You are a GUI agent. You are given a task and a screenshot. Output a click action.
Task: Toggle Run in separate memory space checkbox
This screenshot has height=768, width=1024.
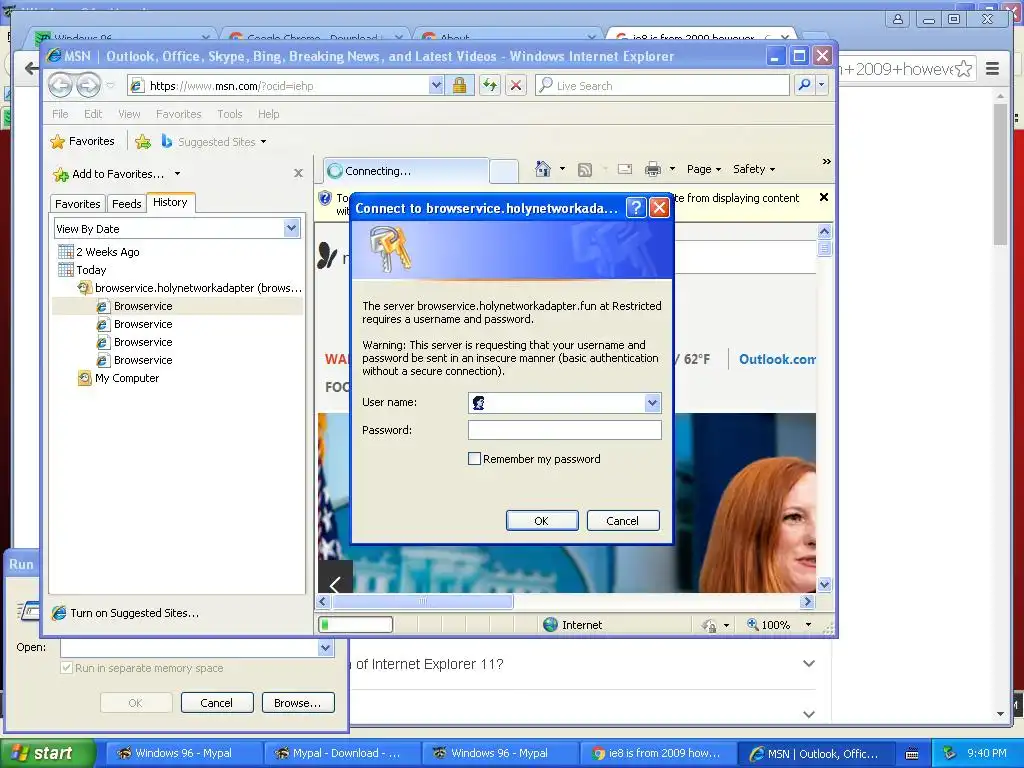[x=66, y=668]
